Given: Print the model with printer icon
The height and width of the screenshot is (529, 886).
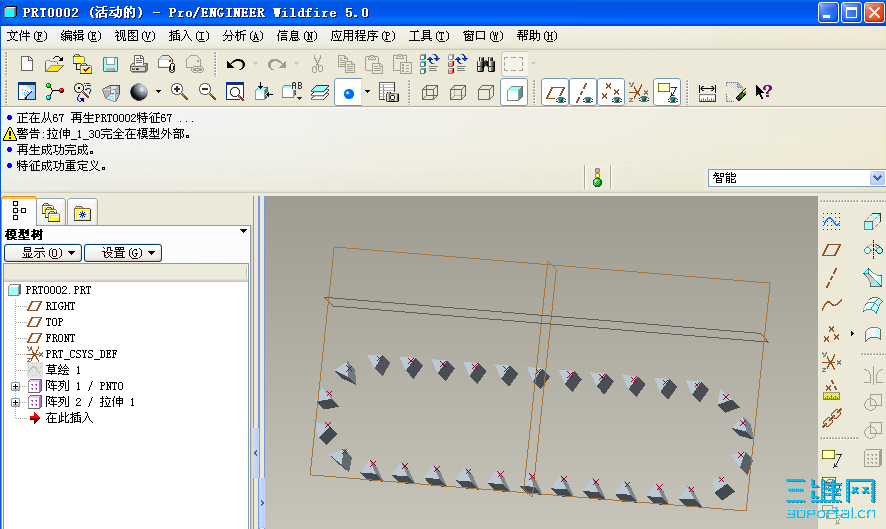Looking at the screenshot, I should click(x=138, y=64).
